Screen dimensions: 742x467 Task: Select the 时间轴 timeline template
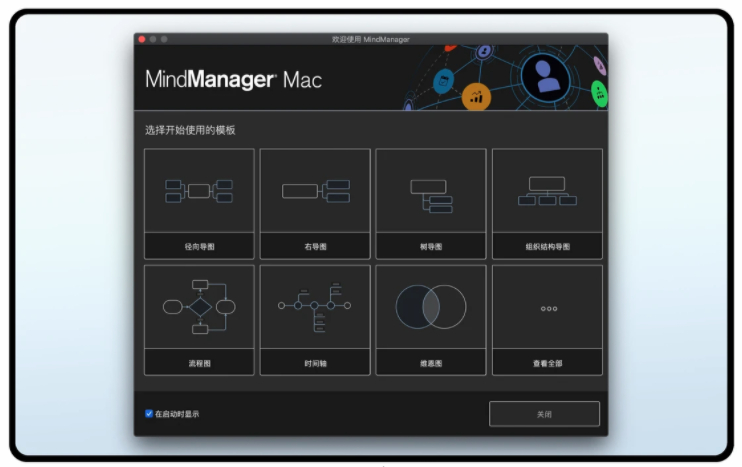[315, 320]
